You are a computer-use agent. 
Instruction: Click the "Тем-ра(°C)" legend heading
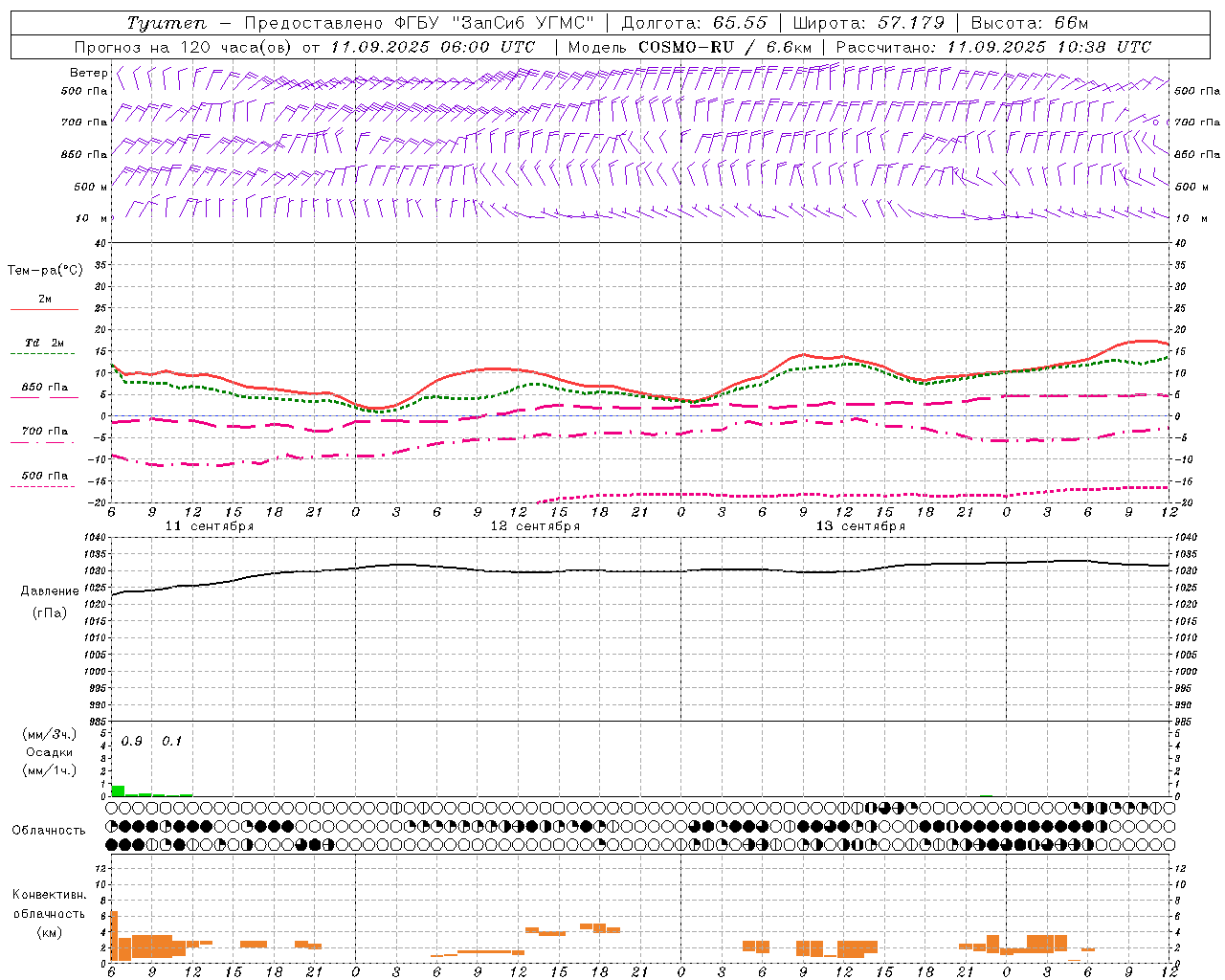click(x=45, y=270)
